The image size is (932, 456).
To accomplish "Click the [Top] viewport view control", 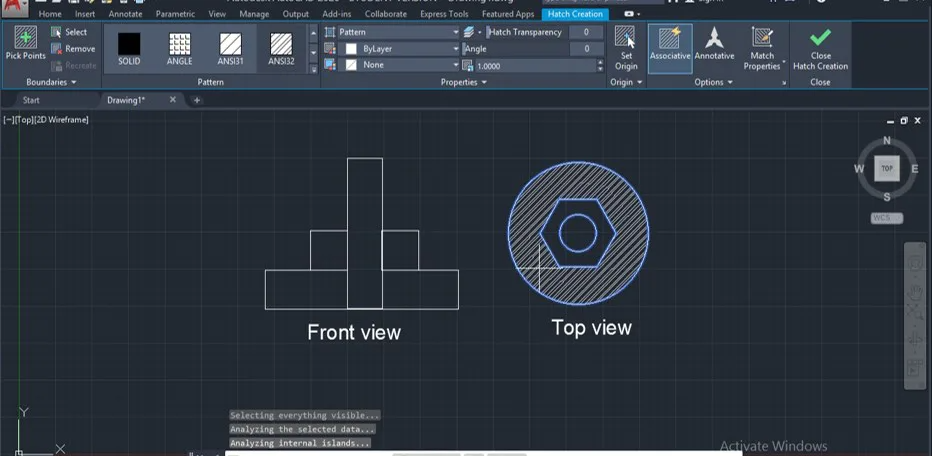I will click(23, 120).
